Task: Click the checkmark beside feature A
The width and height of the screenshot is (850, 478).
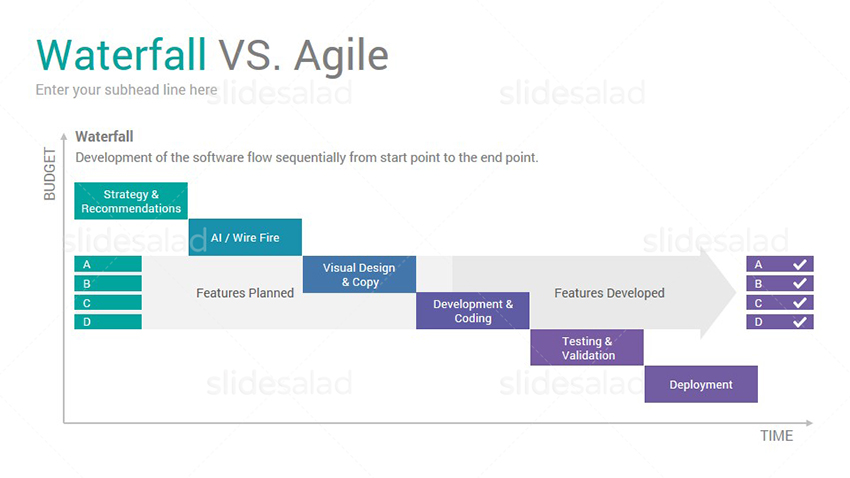Action: [800, 264]
